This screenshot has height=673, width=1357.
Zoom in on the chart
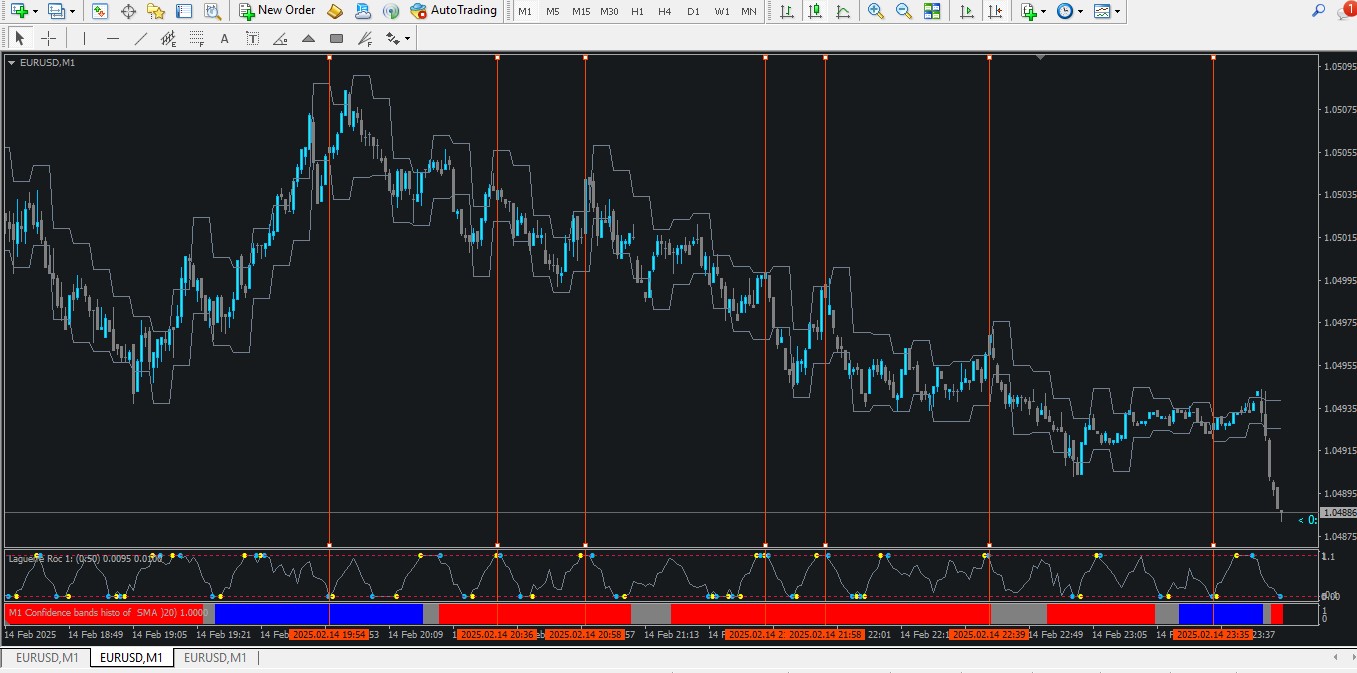click(876, 11)
